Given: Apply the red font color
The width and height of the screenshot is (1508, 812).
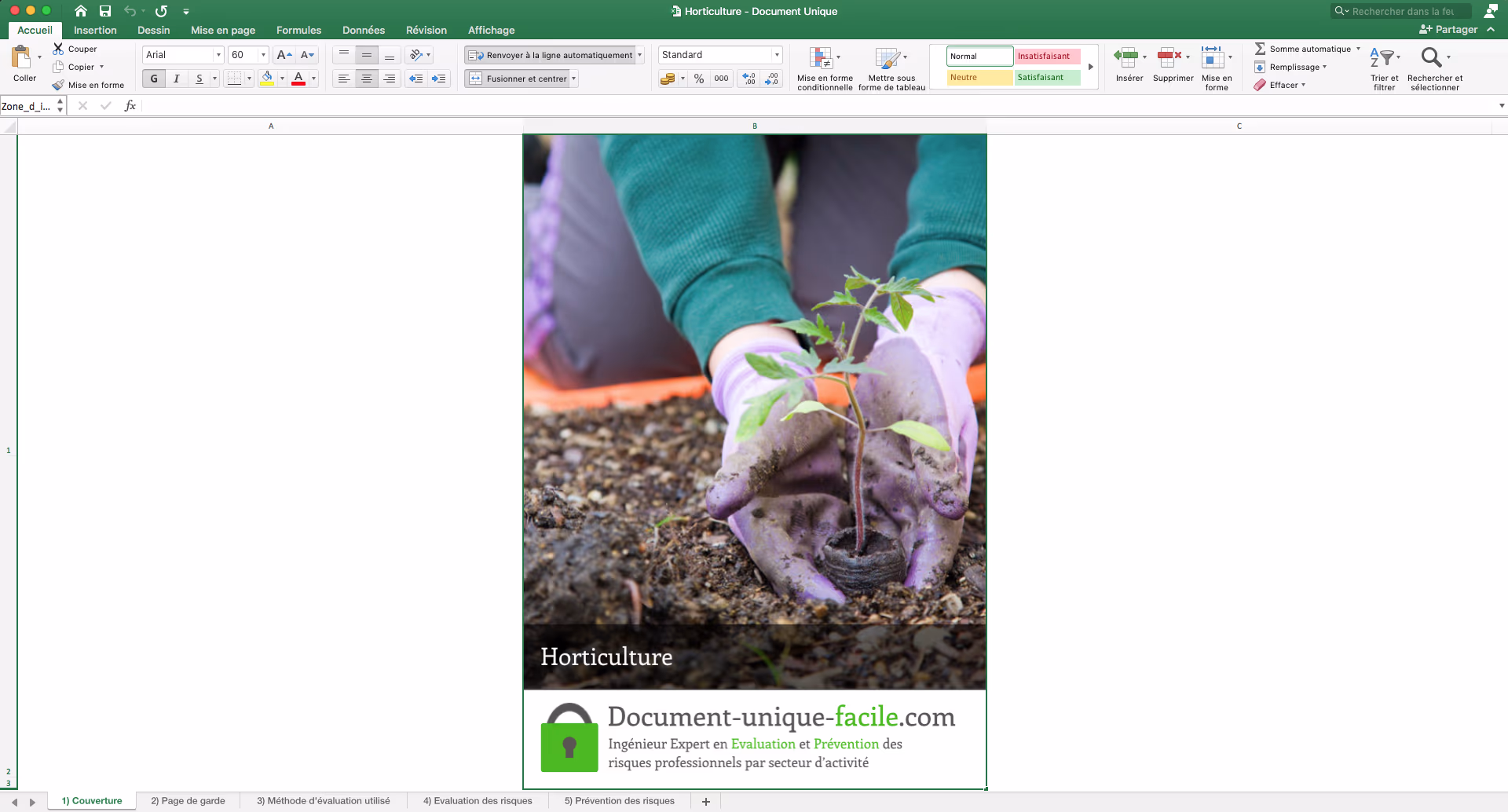Looking at the screenshot, I should 298,79.
